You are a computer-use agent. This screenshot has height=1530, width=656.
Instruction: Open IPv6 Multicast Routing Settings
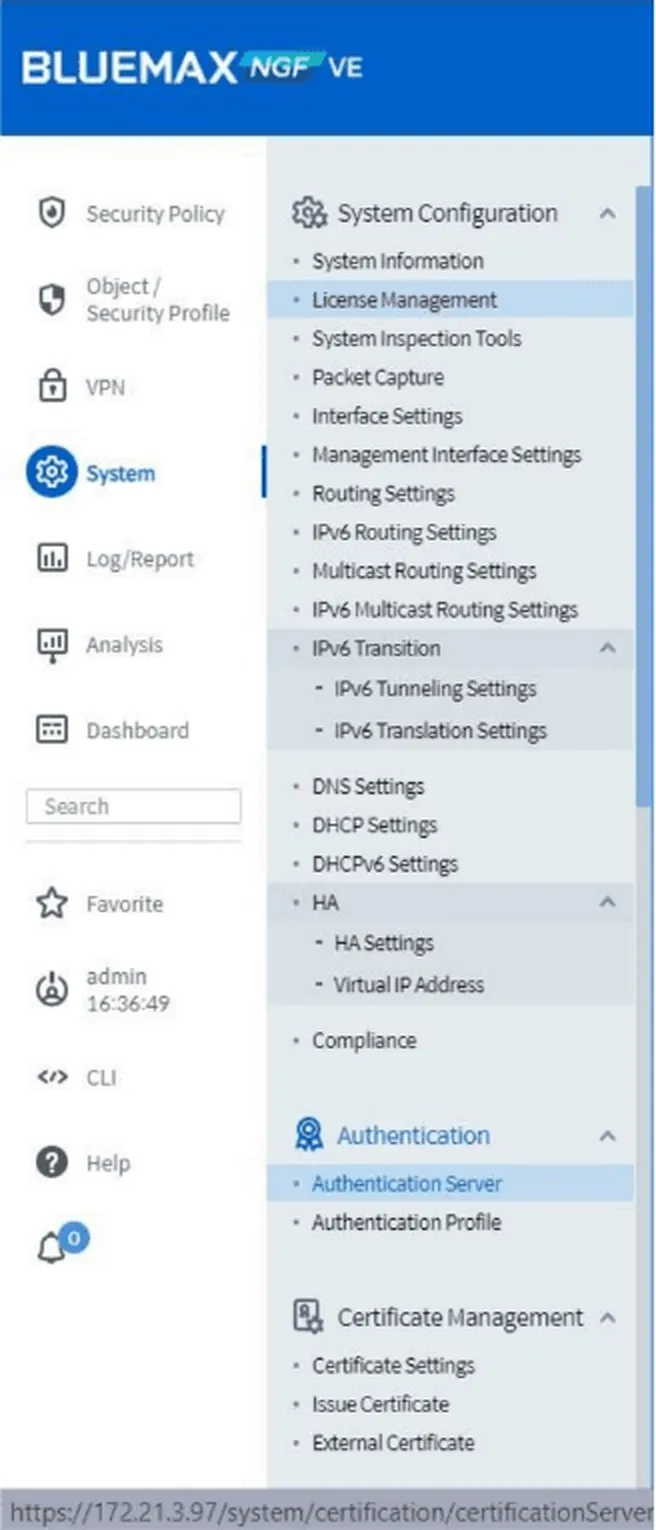pos(445,610)
